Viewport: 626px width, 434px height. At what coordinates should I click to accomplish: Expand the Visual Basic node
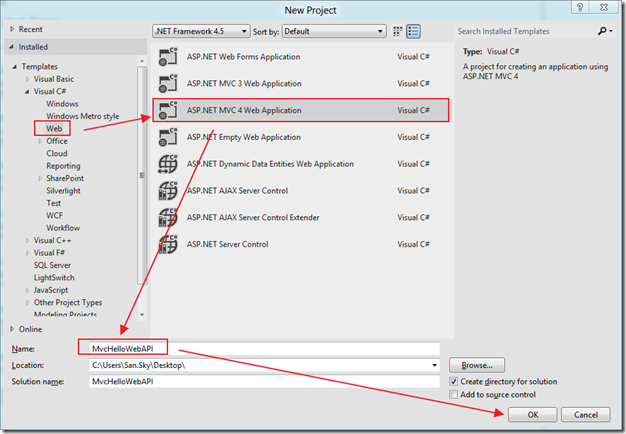pyautogui.click(x=28, y=79)
